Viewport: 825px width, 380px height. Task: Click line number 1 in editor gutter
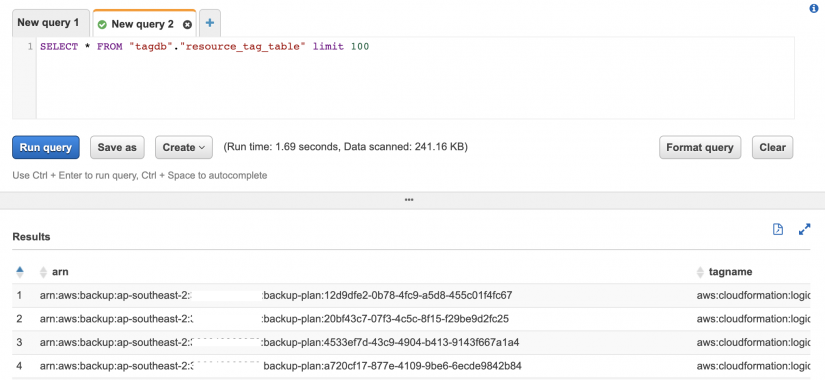31,47
